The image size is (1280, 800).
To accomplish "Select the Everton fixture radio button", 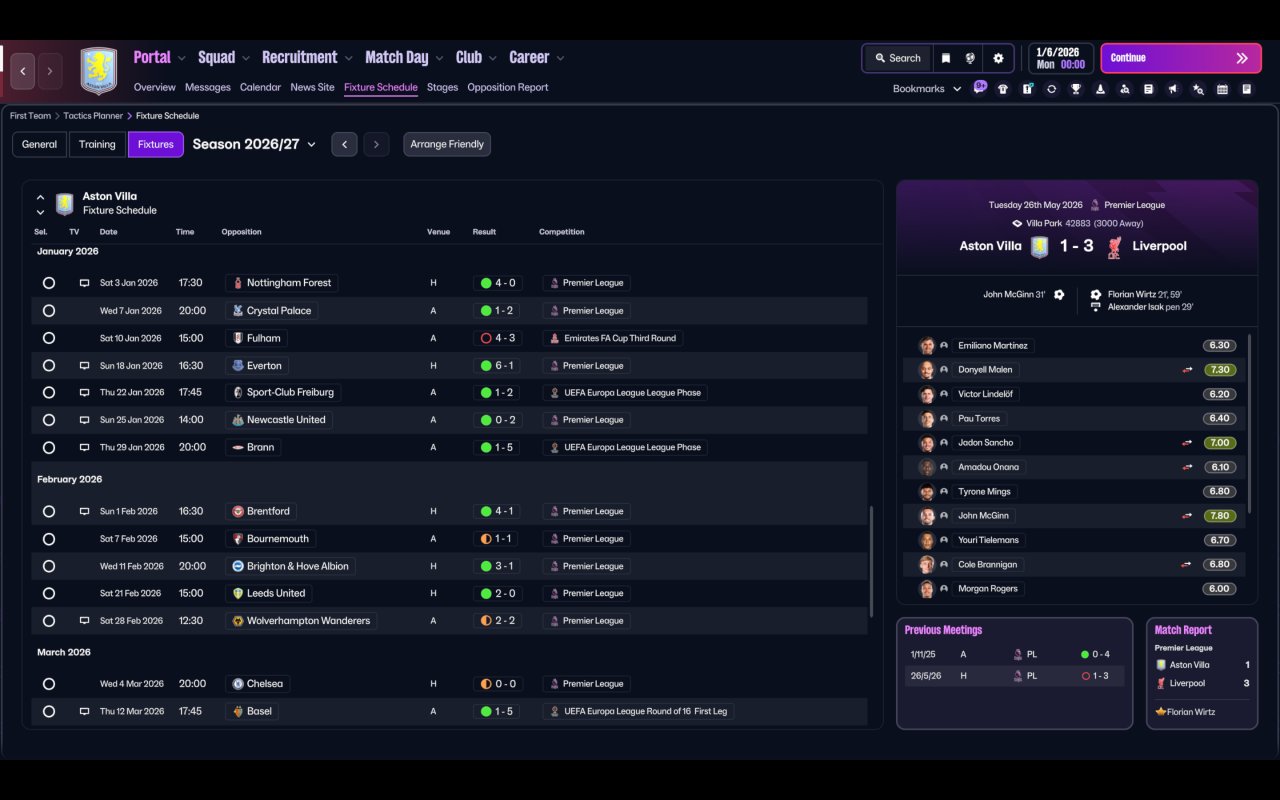I will point(49,366).
